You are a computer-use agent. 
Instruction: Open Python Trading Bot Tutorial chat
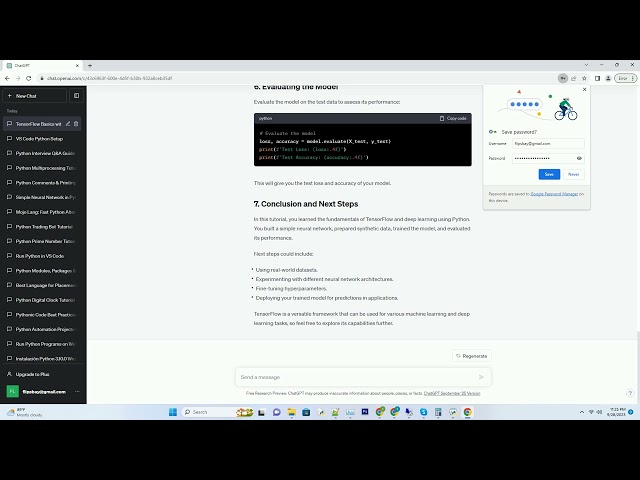click(42, 227)
